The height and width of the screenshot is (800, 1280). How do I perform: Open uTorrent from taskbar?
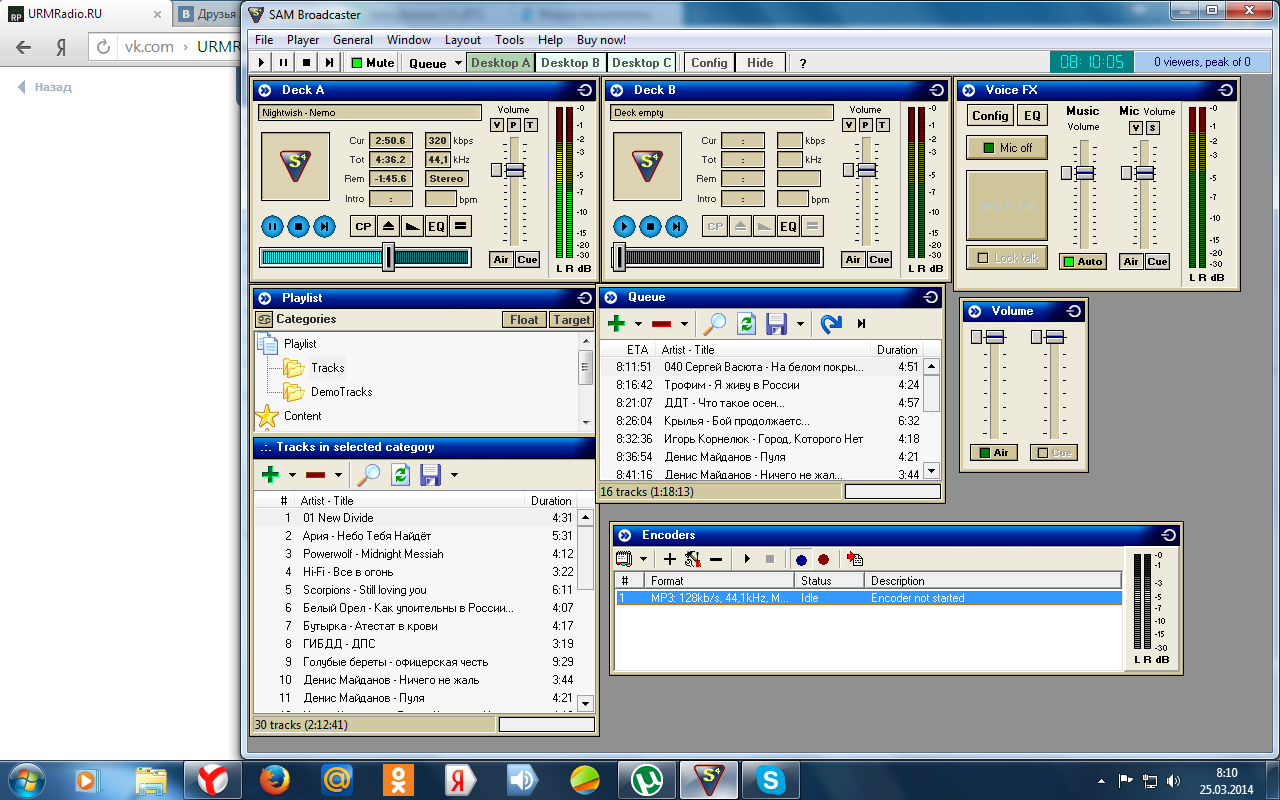click(647, 778)
